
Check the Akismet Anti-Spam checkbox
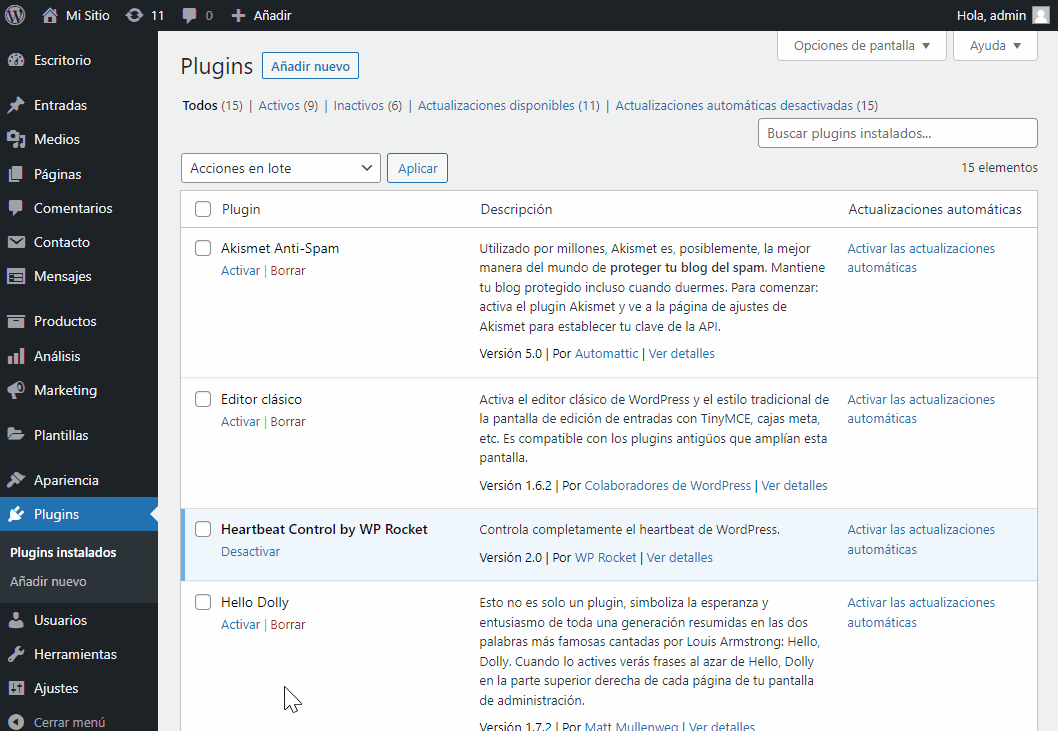203,248
